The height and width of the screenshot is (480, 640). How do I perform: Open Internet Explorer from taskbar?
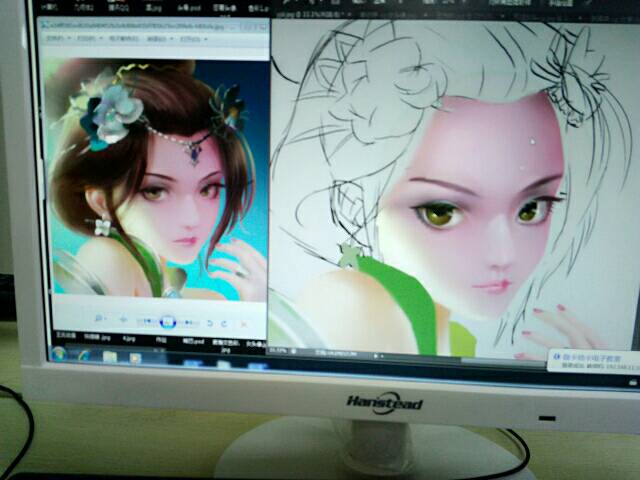point(85,356)
